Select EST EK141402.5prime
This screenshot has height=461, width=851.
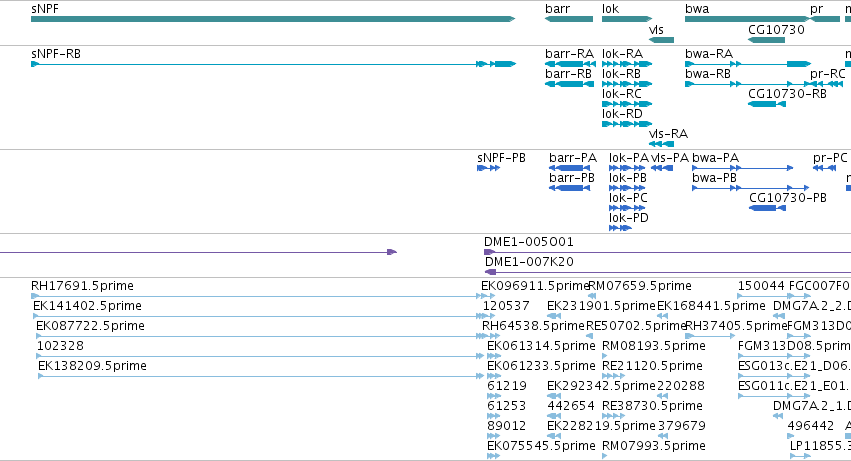point(87,306)
